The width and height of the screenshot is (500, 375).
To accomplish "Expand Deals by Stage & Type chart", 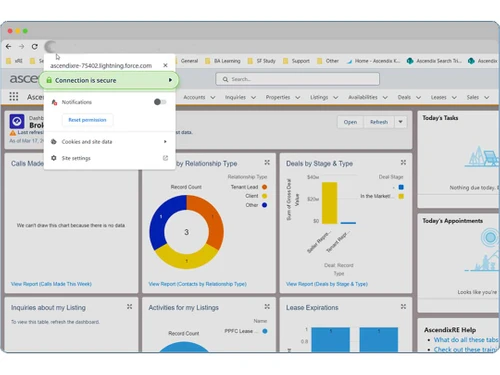I will pyautogui.click(x=403, y=162).
